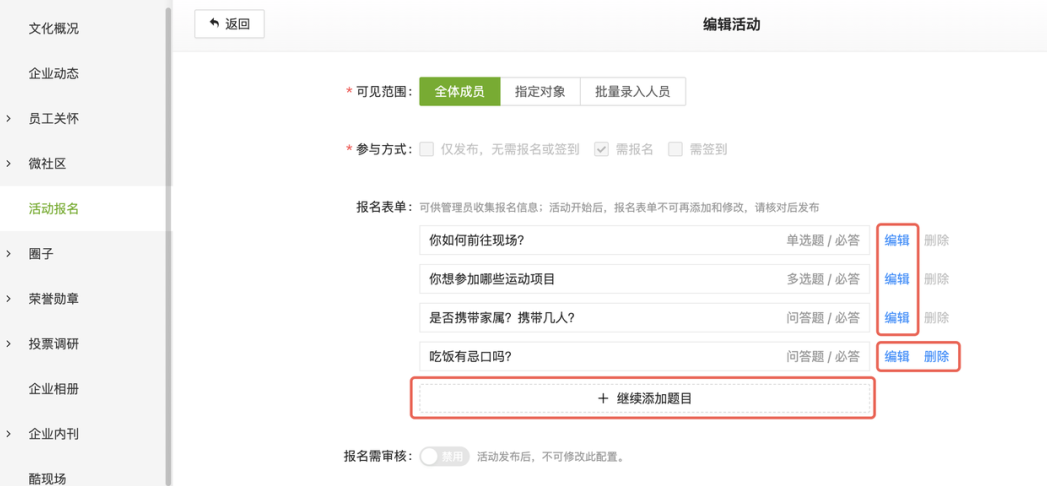
Task: Expand the 员工关怀 sidebar chevron
Action: (x=9, y=119)
